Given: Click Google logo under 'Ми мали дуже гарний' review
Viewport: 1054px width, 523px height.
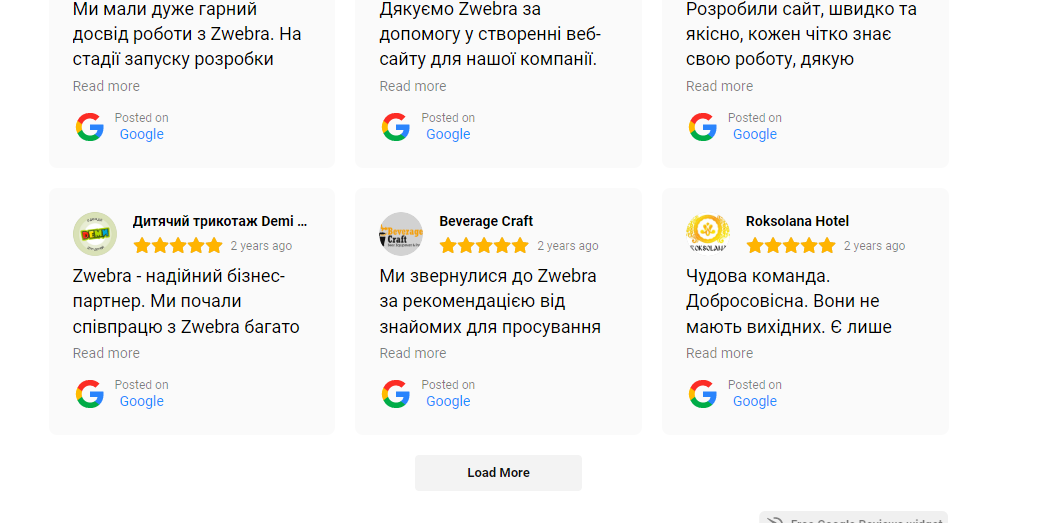Looking at the screenshot, I should (90, 127).
